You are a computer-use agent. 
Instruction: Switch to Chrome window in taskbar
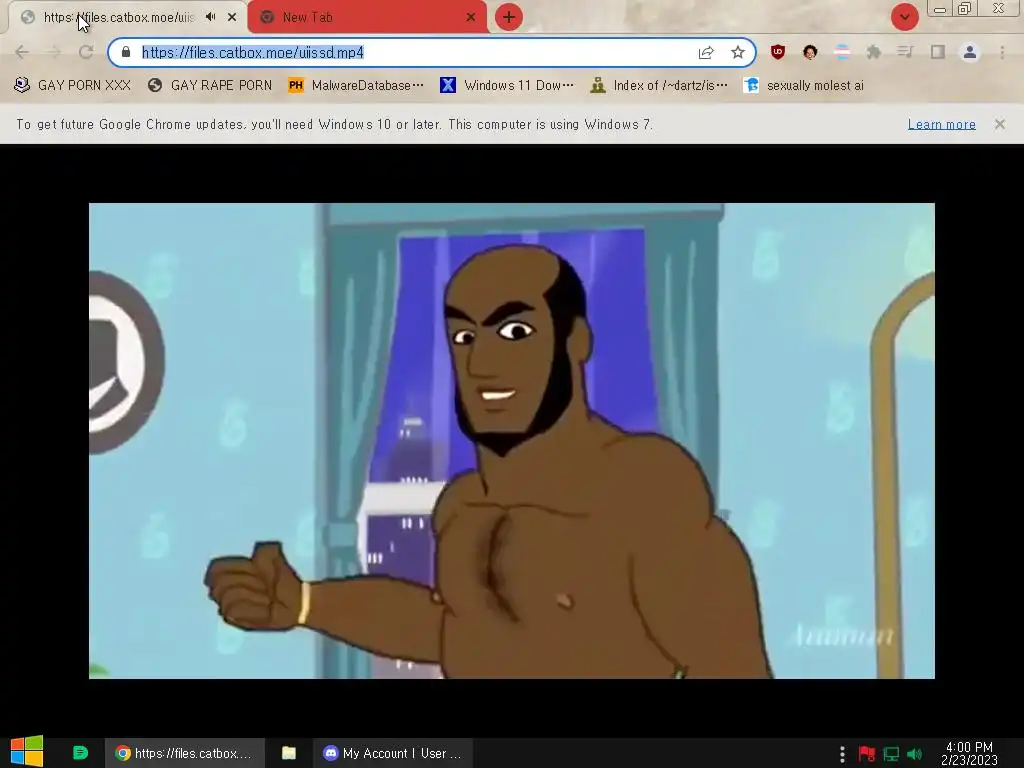(185, 753)
